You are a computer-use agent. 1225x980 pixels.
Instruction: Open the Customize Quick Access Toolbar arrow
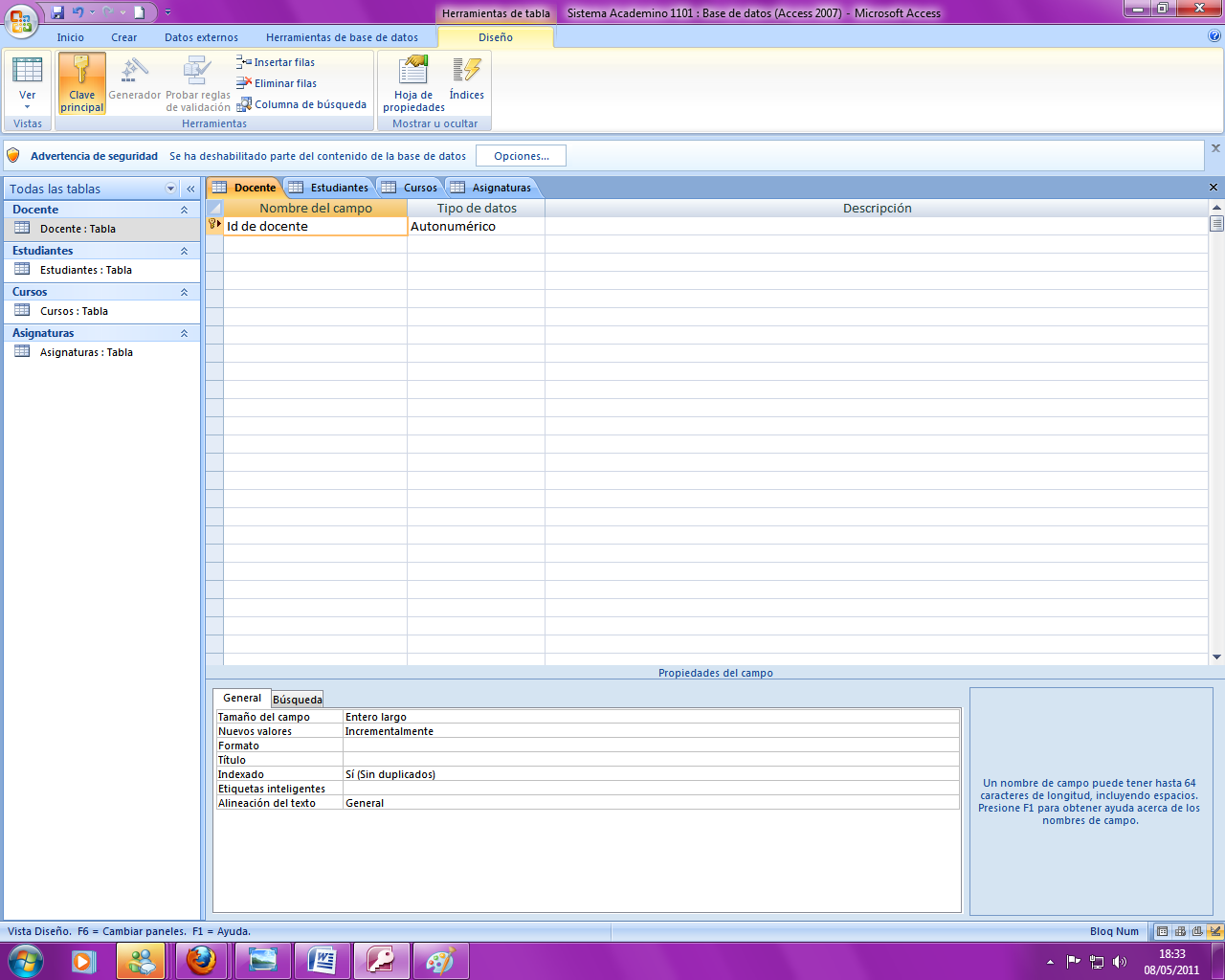pyautogui.click(x=167, y=12)
